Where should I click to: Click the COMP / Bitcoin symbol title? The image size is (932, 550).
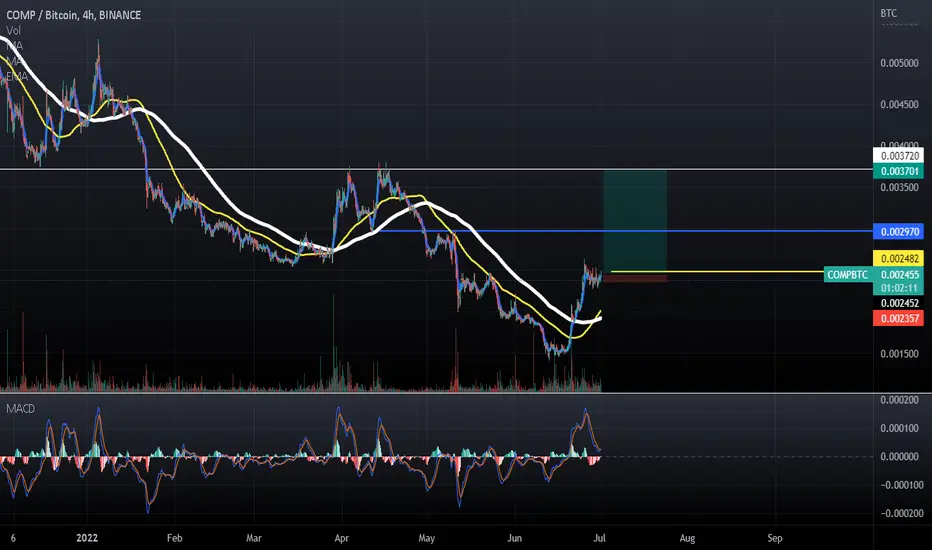[73, 15]
